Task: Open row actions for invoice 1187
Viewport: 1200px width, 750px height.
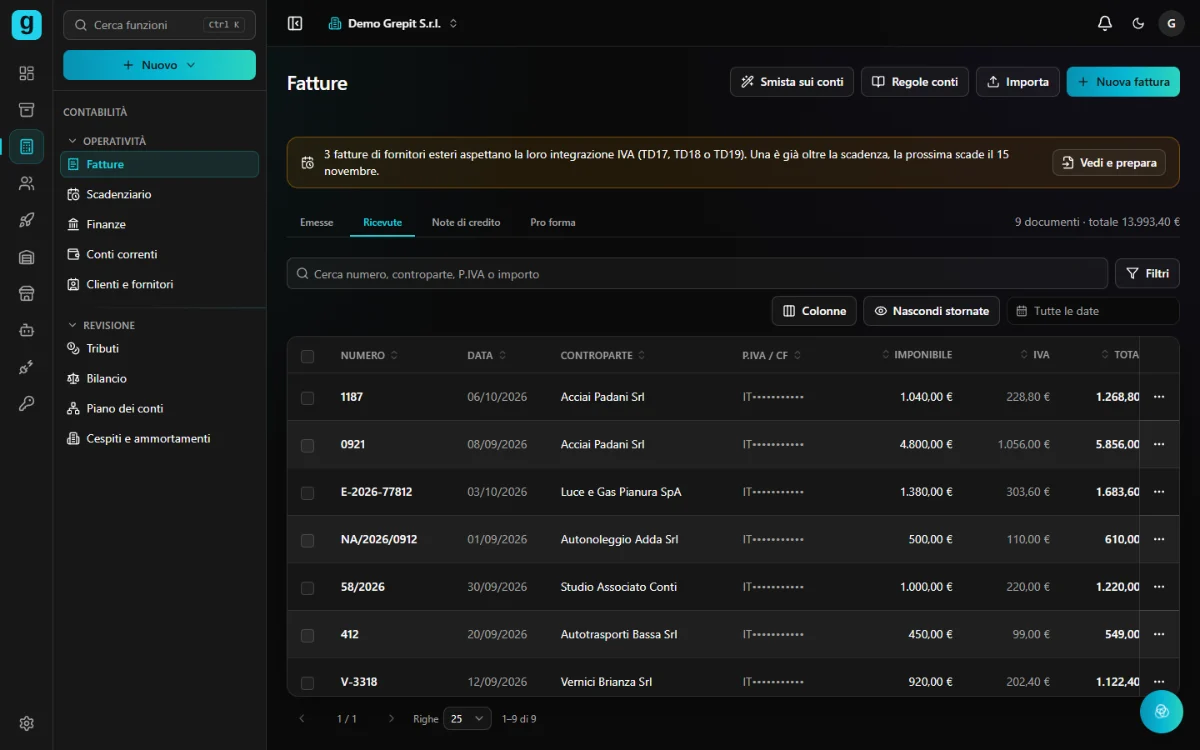Action: tap(1159, 397)
